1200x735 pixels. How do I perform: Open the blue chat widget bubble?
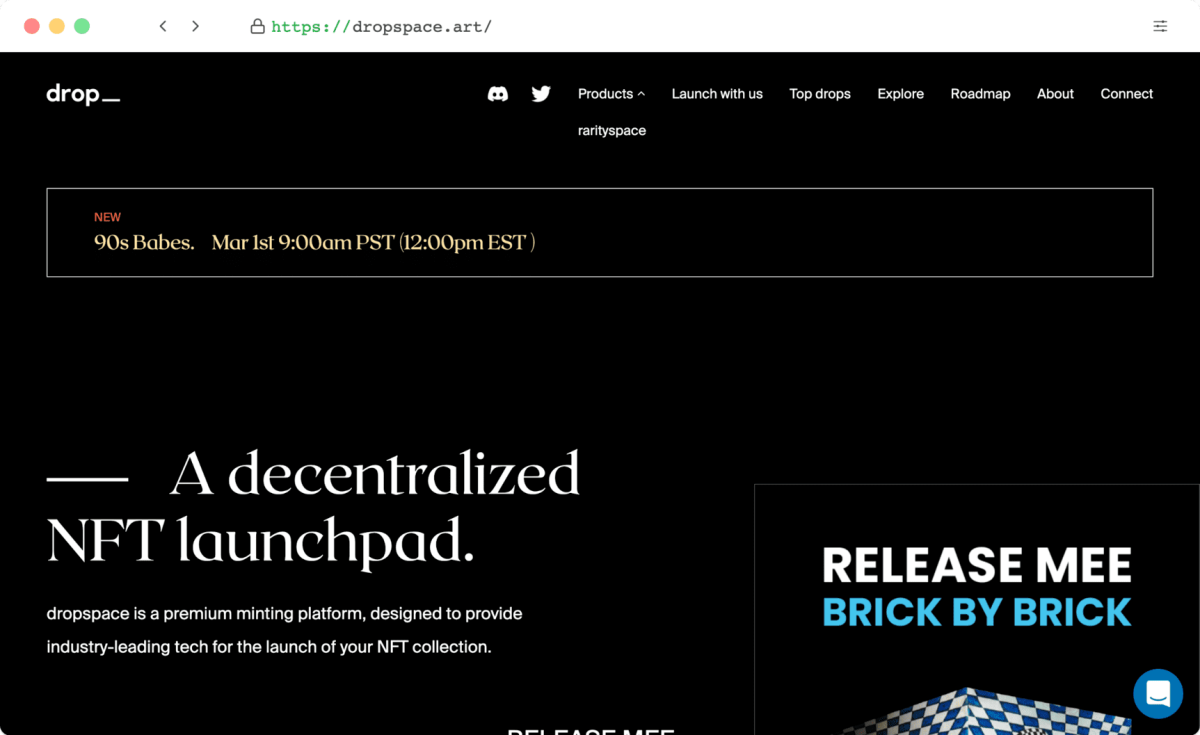tap(1158, 693)
